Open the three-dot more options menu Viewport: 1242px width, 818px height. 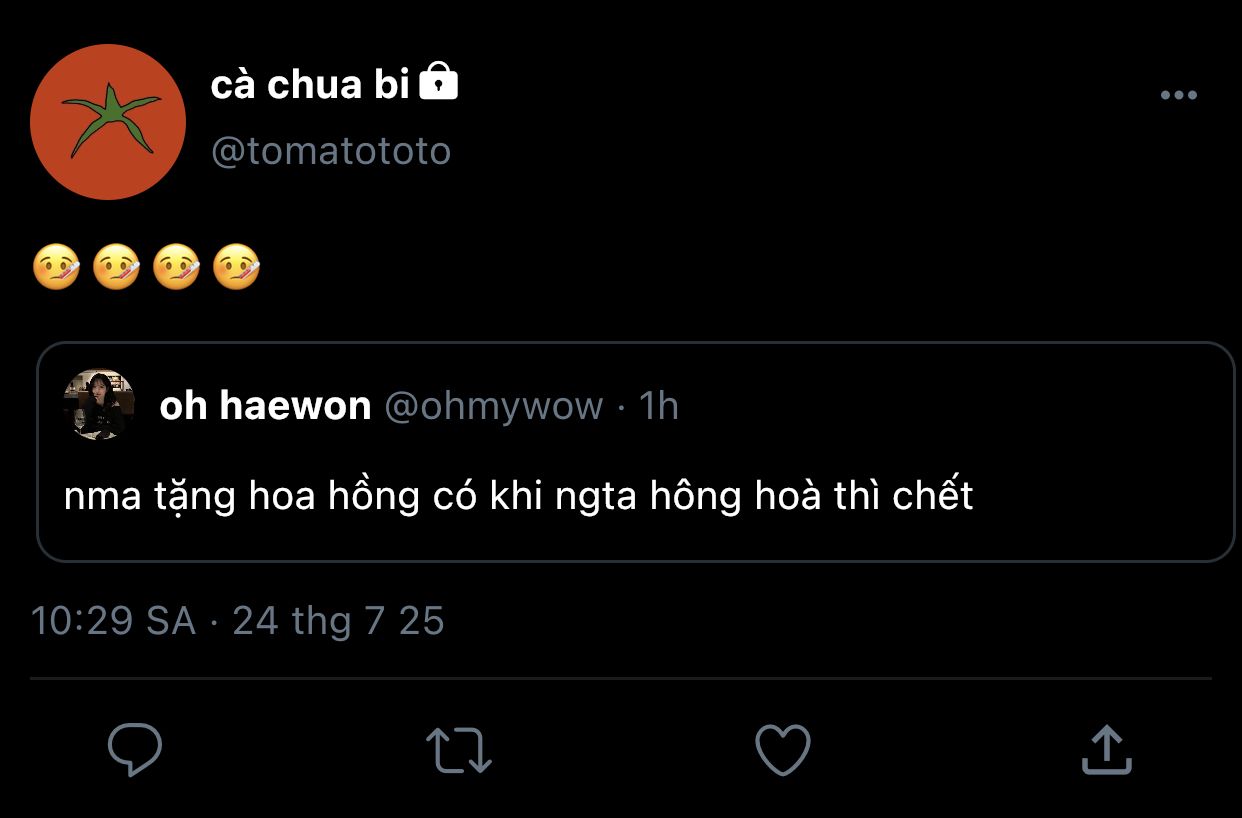pyautogui.click(x=1178, y=95)
